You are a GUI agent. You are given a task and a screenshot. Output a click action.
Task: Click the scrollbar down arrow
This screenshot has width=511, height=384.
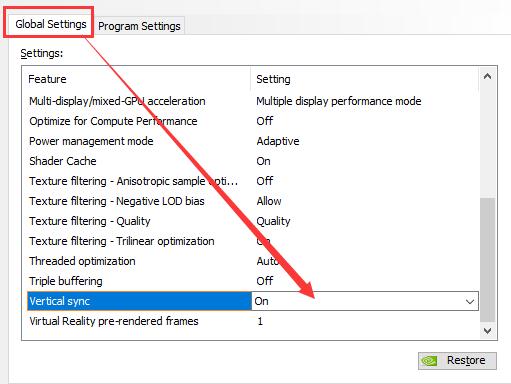point(487,331)
